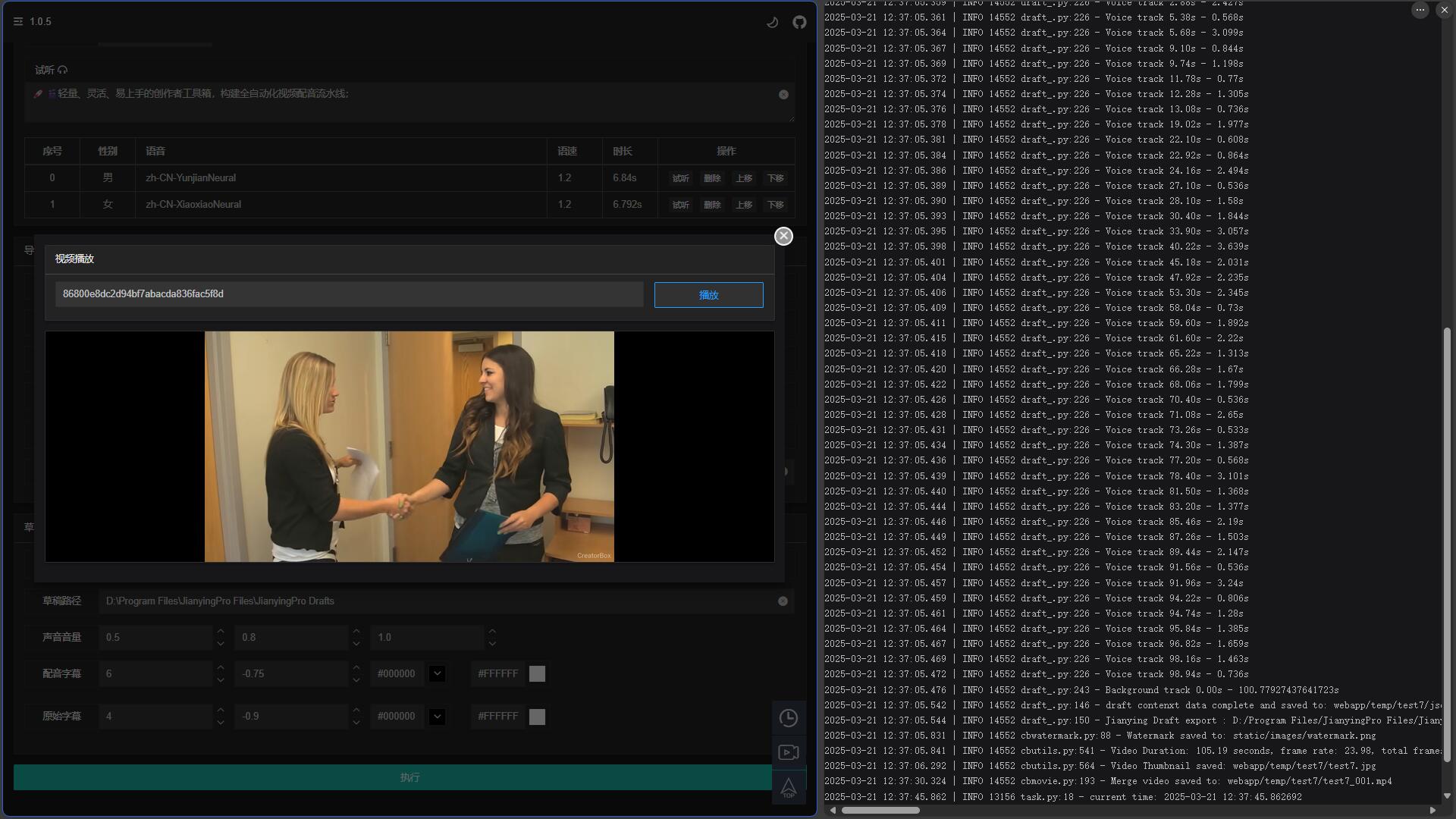The height and width of the screenshot is (819, 1456).
Task: Open the video player icon
Action: [789, 752]
